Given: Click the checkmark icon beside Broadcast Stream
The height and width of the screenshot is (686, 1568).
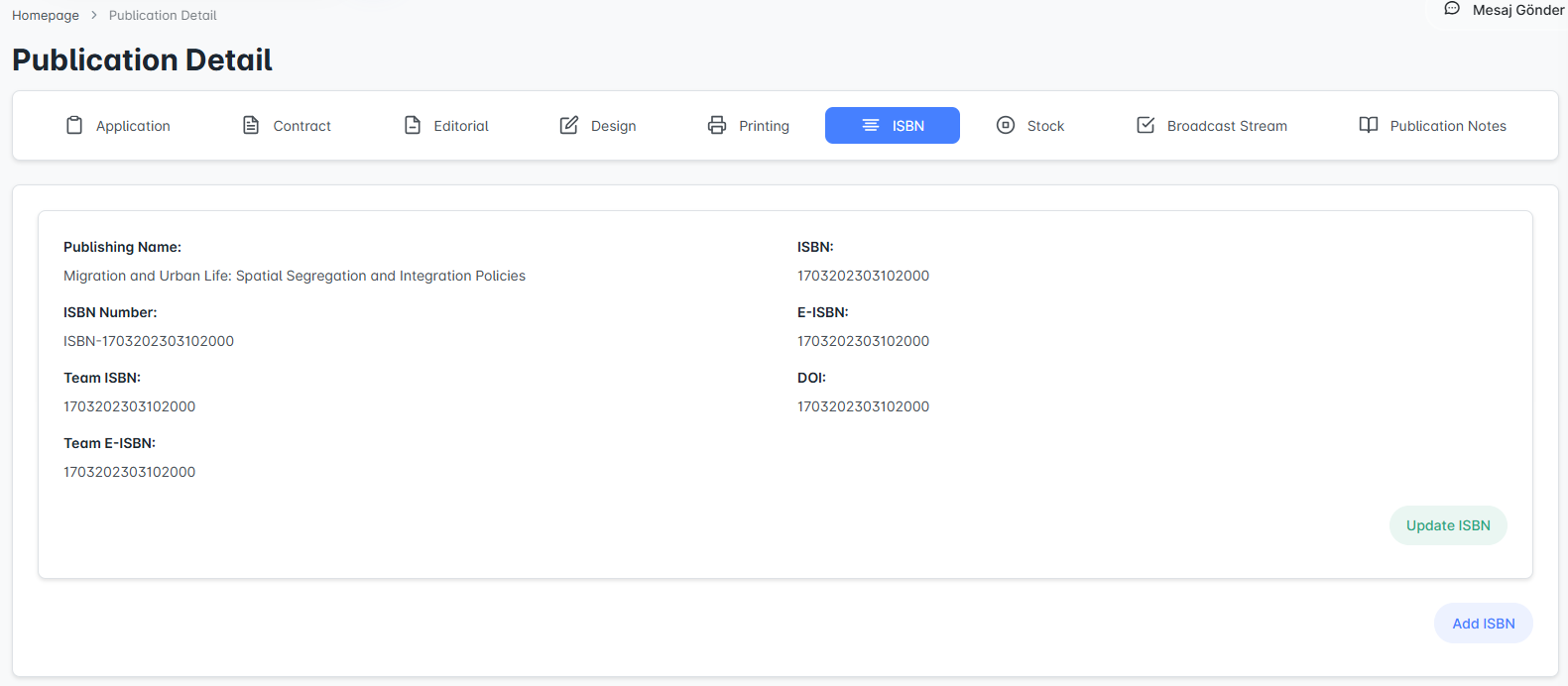Looking at the screenshot, I should [x=1146, y=125].
